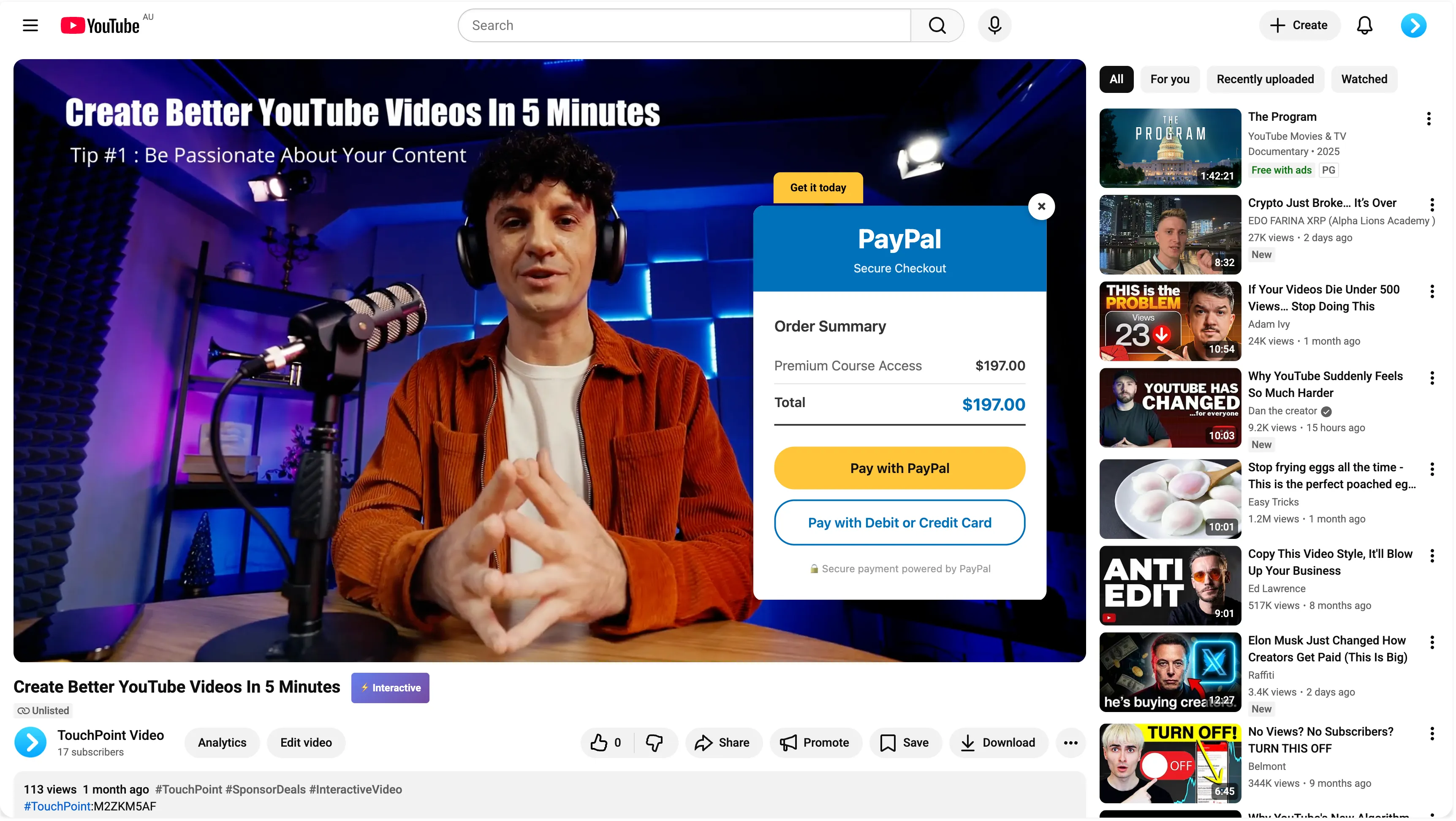Click the Interactive badge beside title

pos(390,688)
